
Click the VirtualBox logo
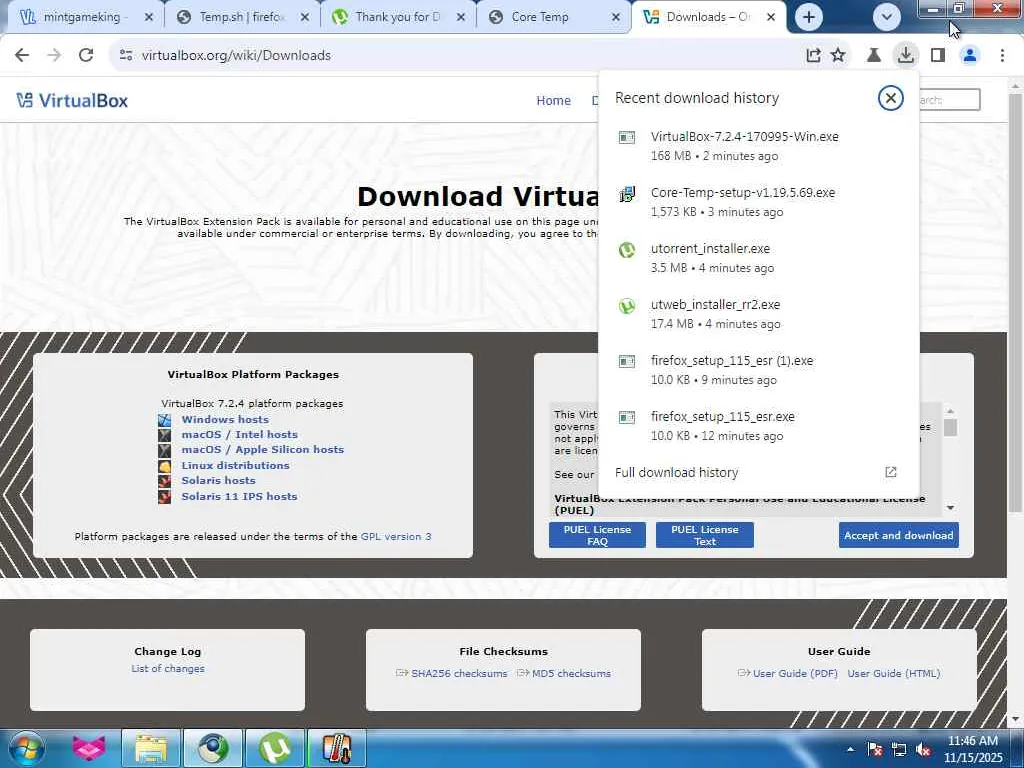click(72, 101)
